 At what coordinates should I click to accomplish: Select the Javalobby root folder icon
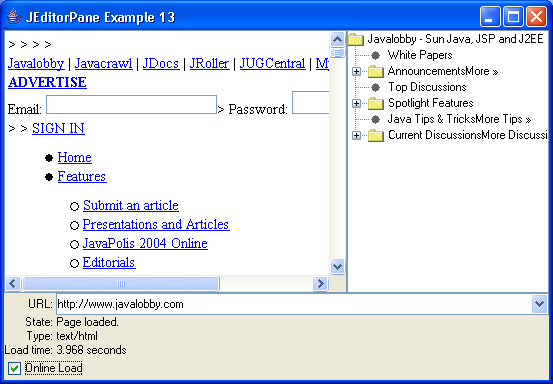click(356, 39)
